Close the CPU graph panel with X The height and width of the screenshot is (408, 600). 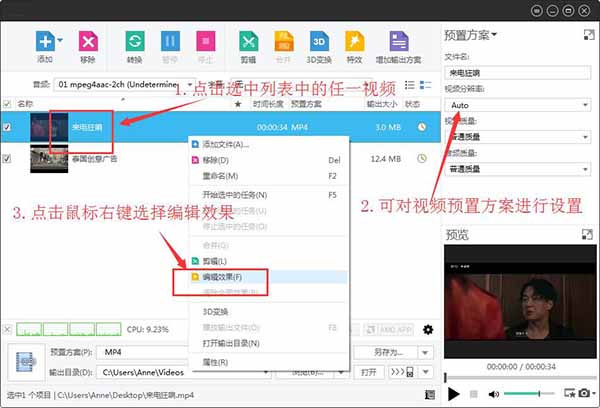pyautogui.click(x=7, y=329)
